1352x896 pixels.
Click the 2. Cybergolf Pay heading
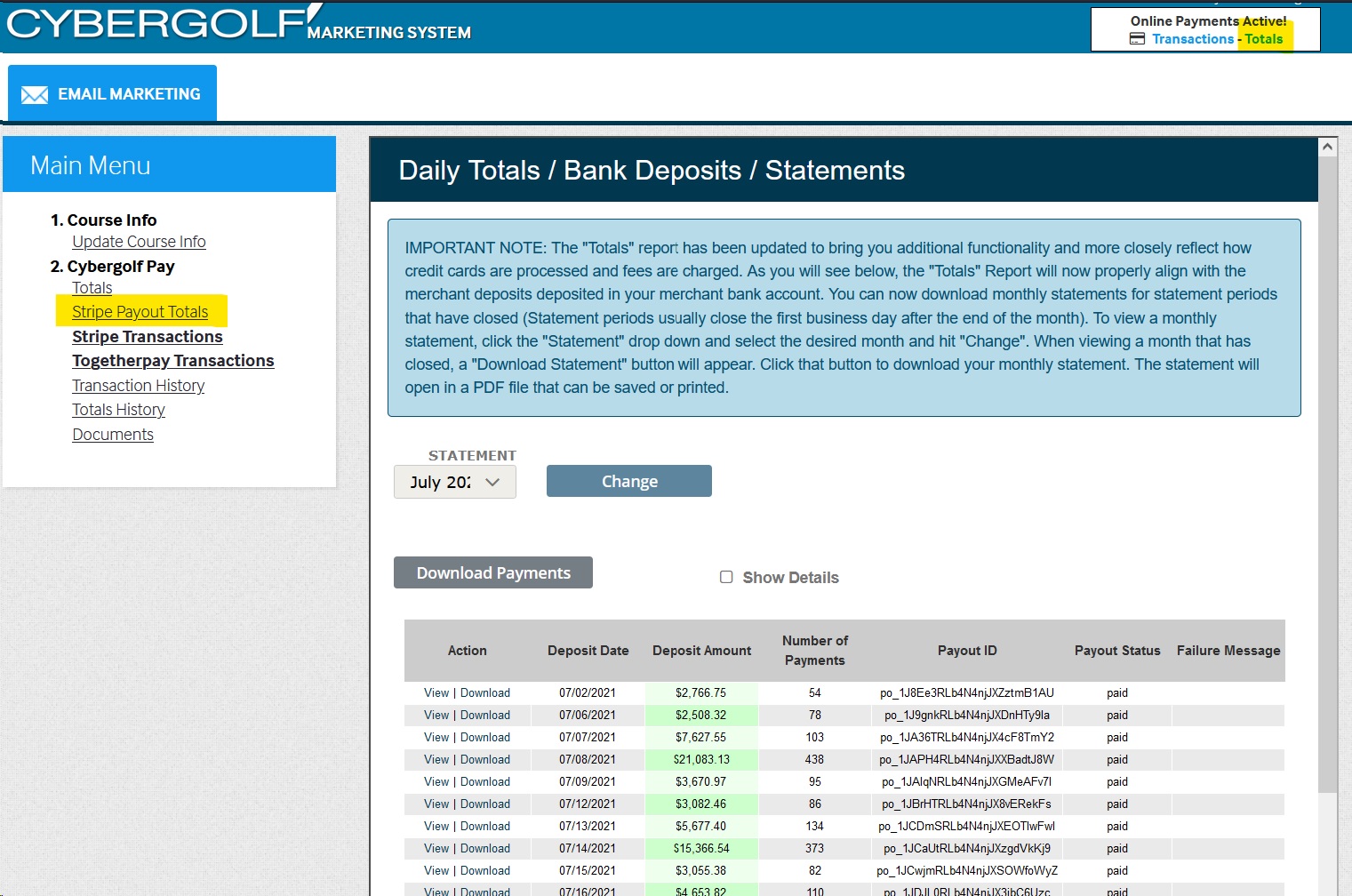112,266
